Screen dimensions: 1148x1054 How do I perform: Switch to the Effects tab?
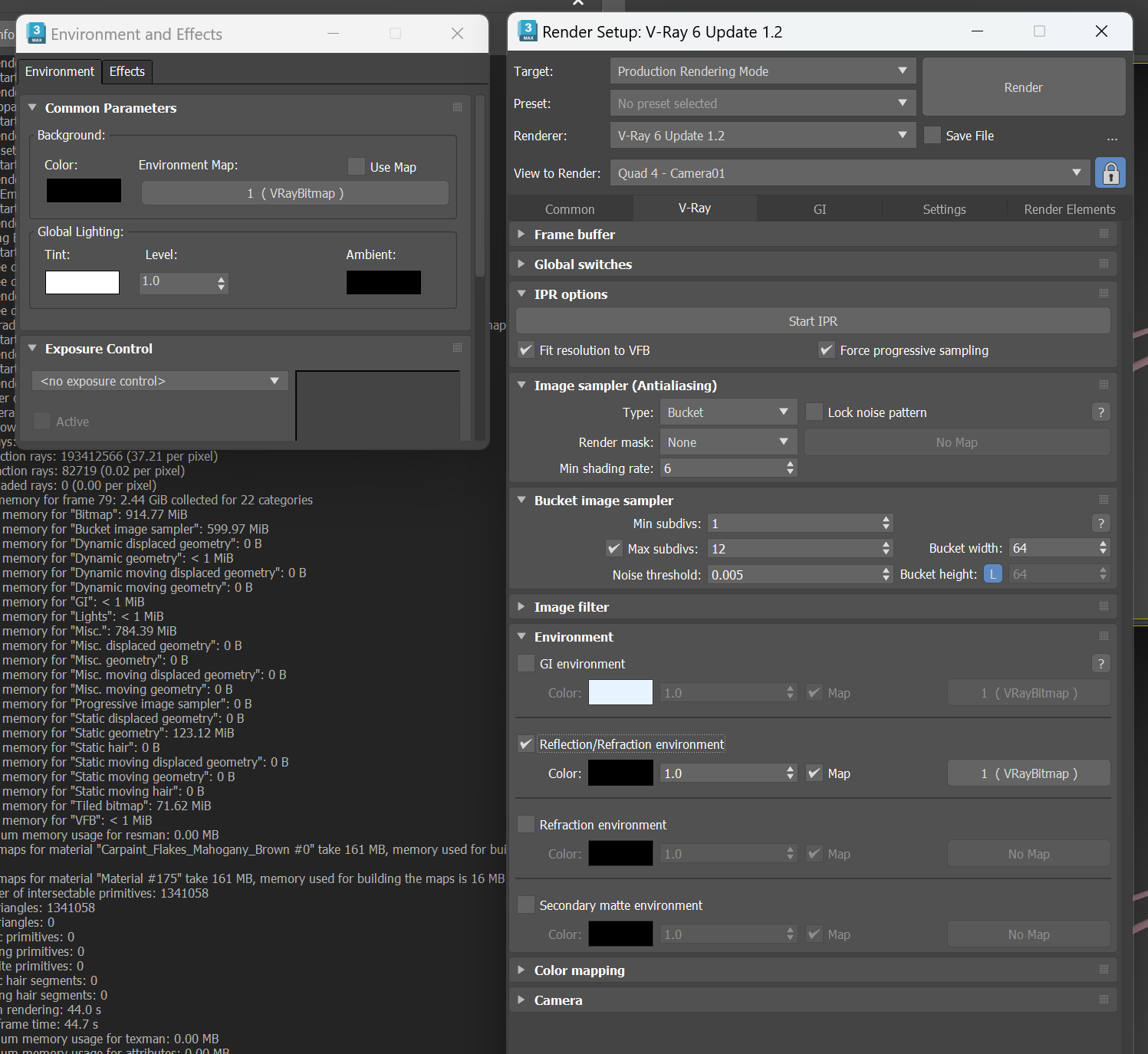point(127,71)
